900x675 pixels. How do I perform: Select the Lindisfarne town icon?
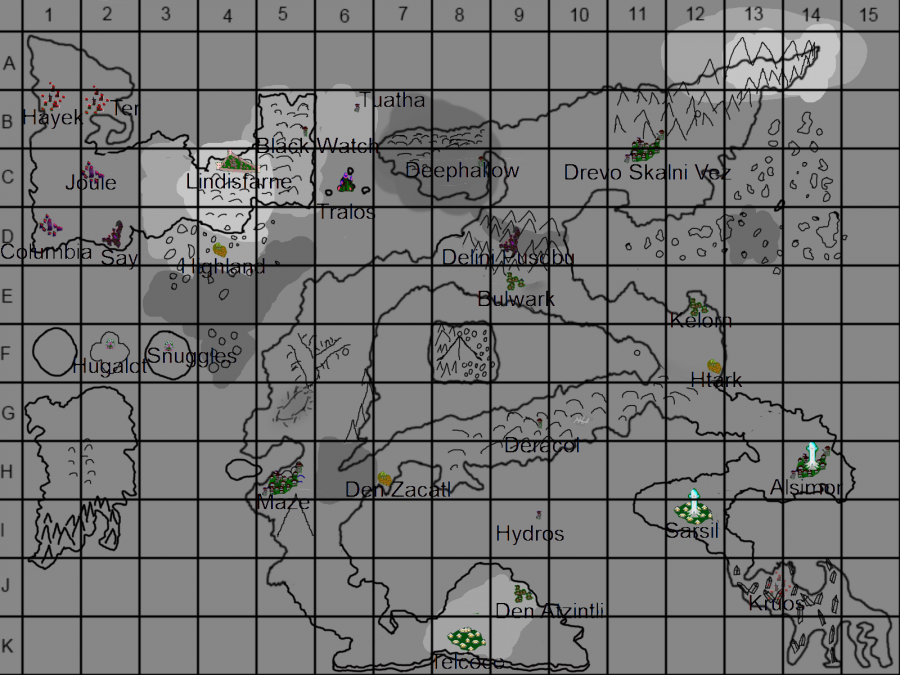[232, 160]
